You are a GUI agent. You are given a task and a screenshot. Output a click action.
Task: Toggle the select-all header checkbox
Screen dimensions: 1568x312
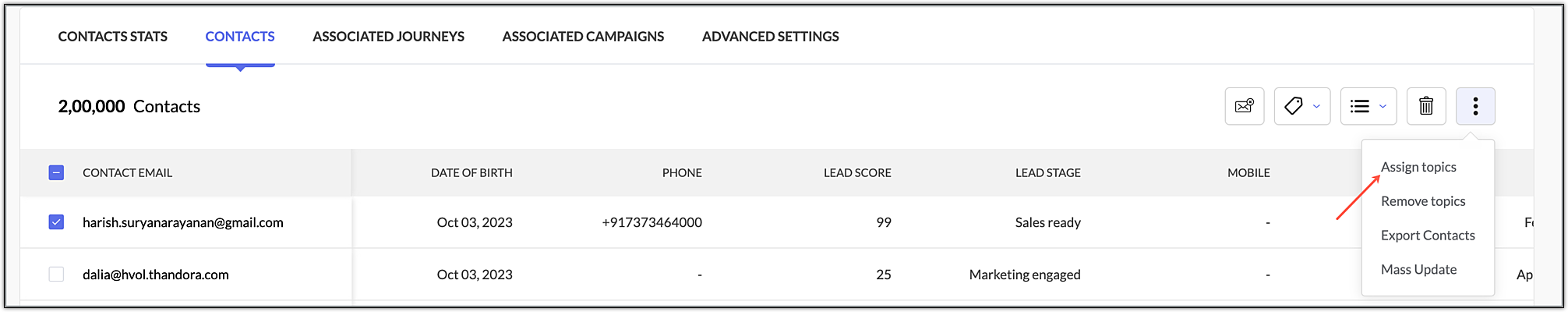56,172
